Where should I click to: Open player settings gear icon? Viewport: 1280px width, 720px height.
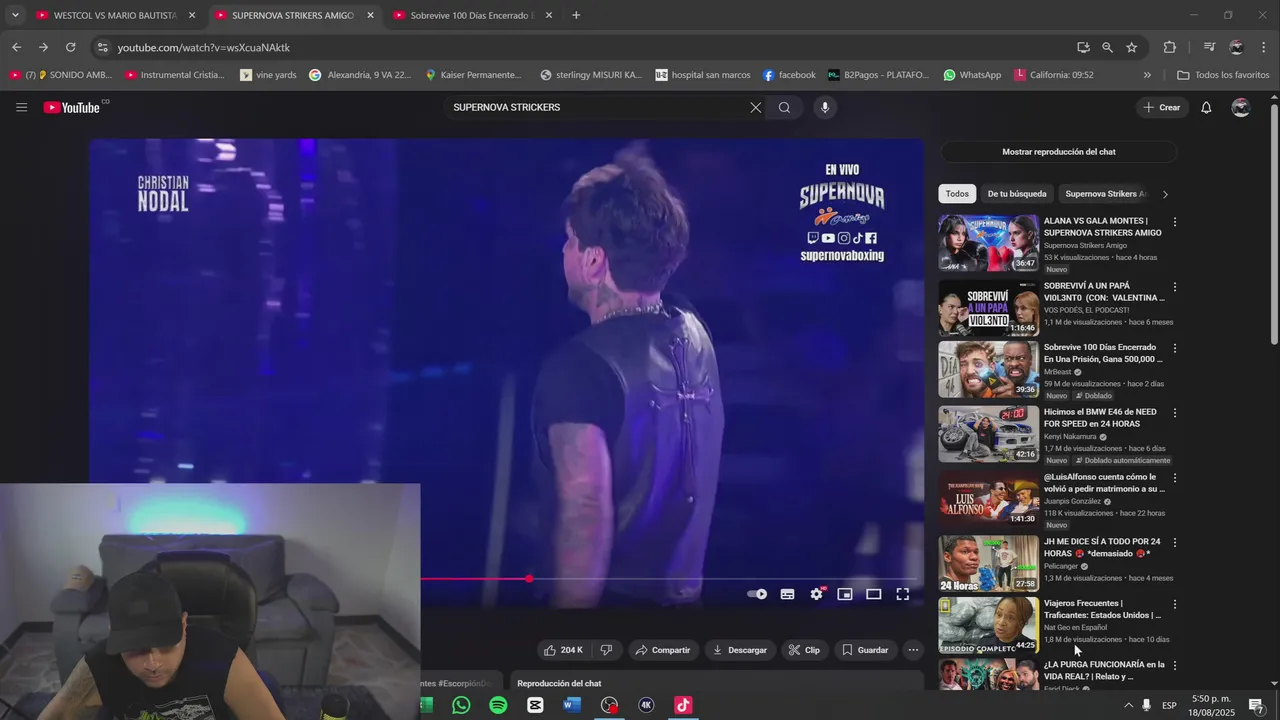(x=816, y=594)
